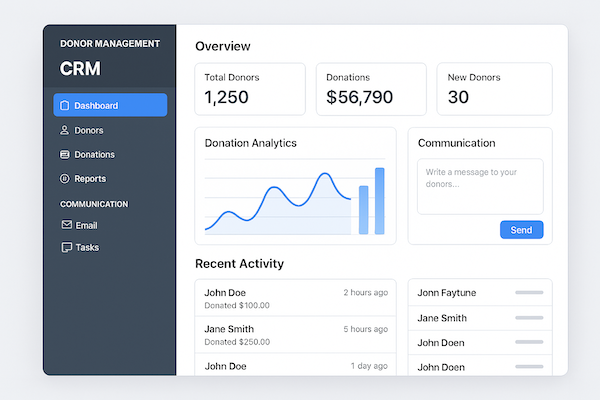Select John Doe 1 day ago activity
The image size is (600, 400).
click(295, 365)
